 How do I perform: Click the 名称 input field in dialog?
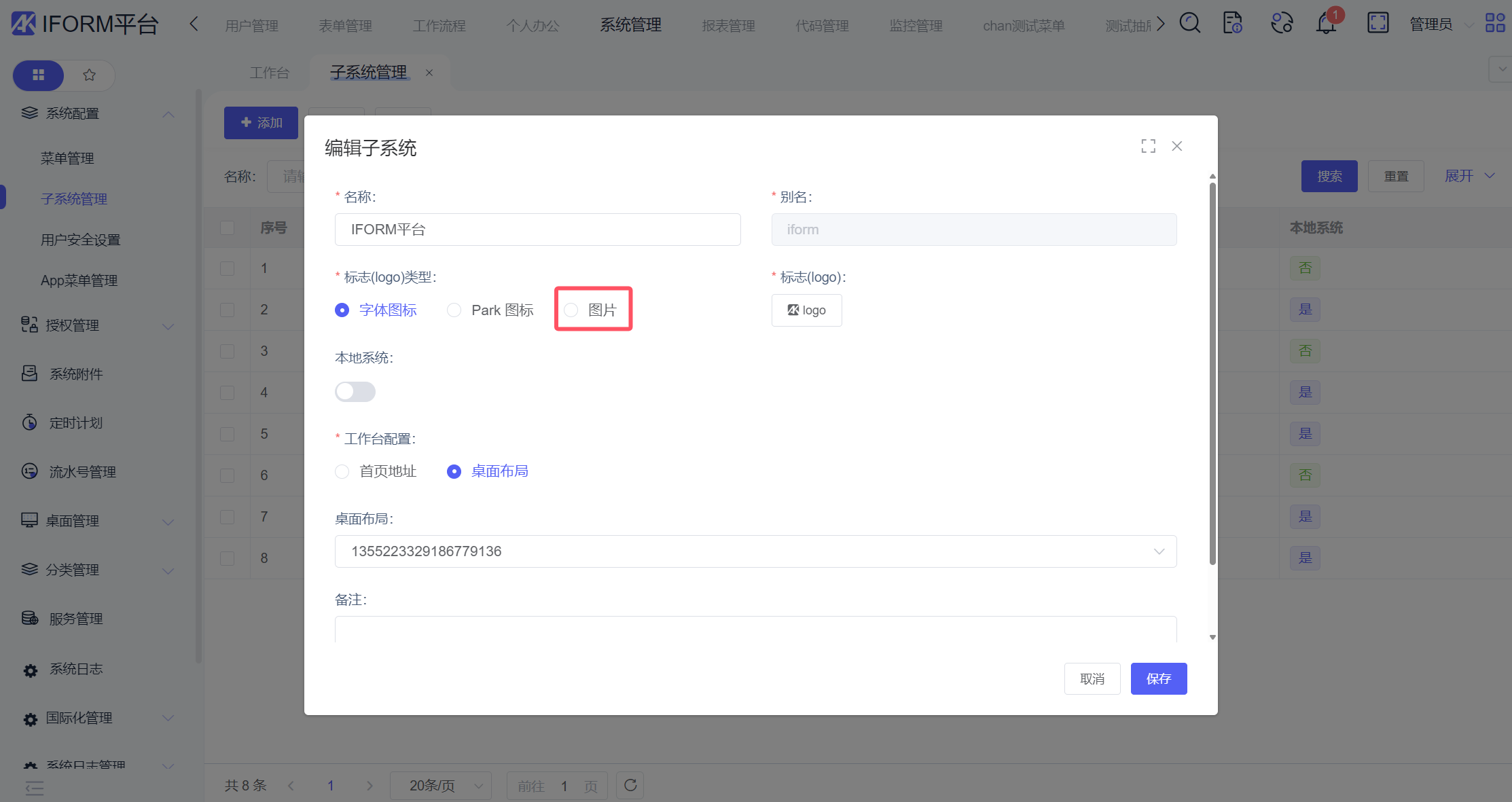[537, 230]
